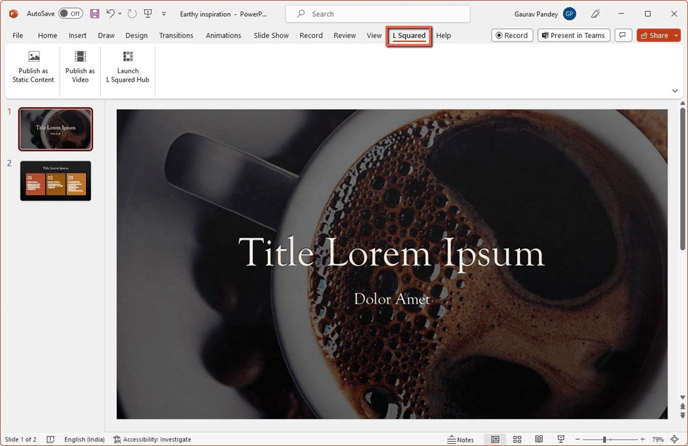Viewport: 688px width, 446px height.
Task: Go to previous slide double arrow
Action: coord(682,407)
